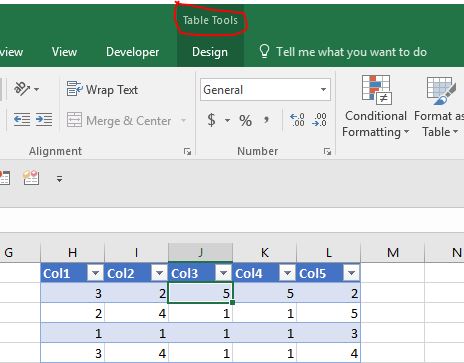Select column M header
This screenshot has width=464, height=363.
[393, 253]
